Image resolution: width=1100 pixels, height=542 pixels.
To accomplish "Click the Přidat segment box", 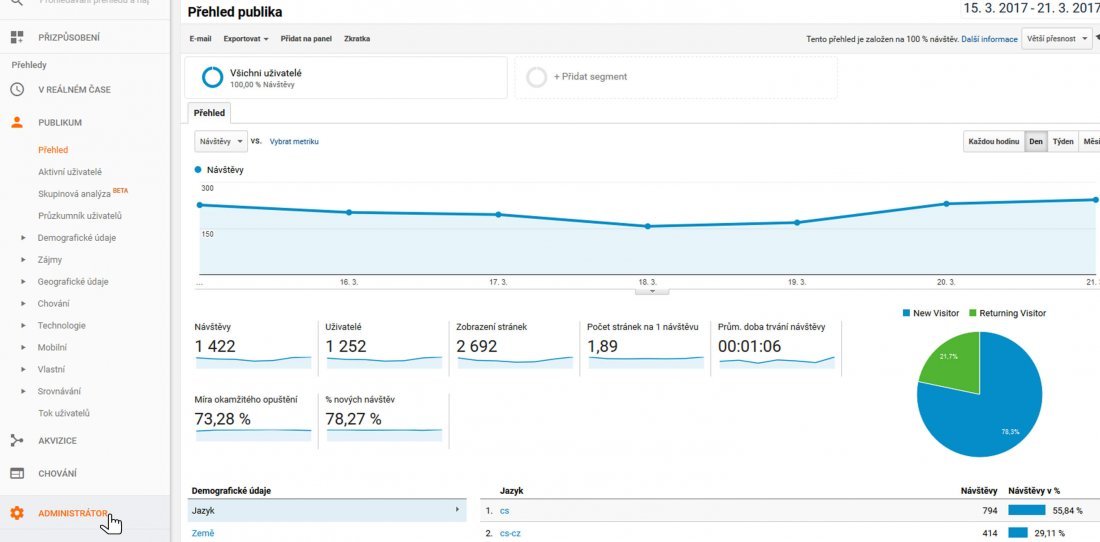I will click(676, 77).
